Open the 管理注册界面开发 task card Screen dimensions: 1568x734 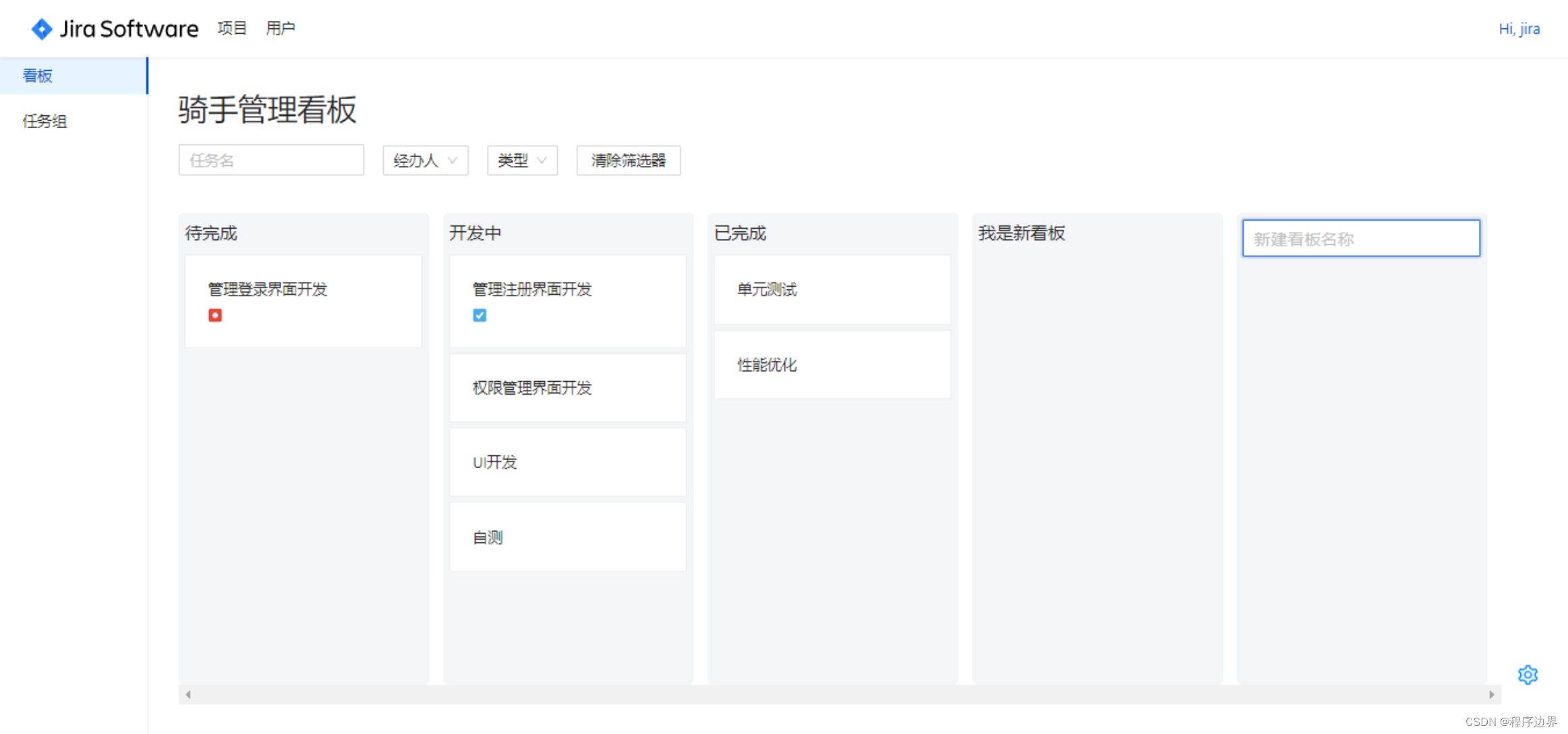568,301
